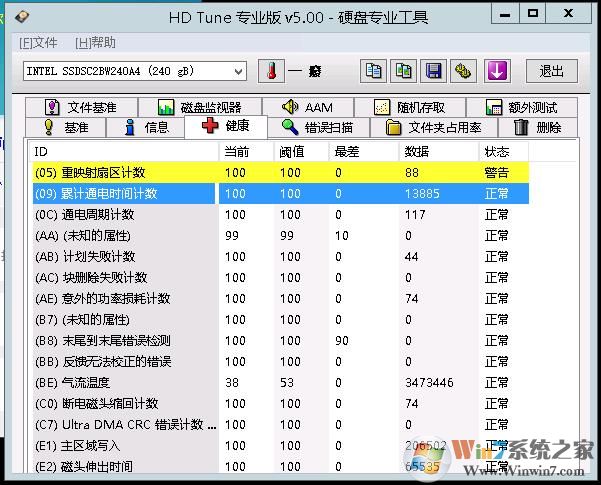
Task: Open the 文件 menu
Action: coord(38,43)
